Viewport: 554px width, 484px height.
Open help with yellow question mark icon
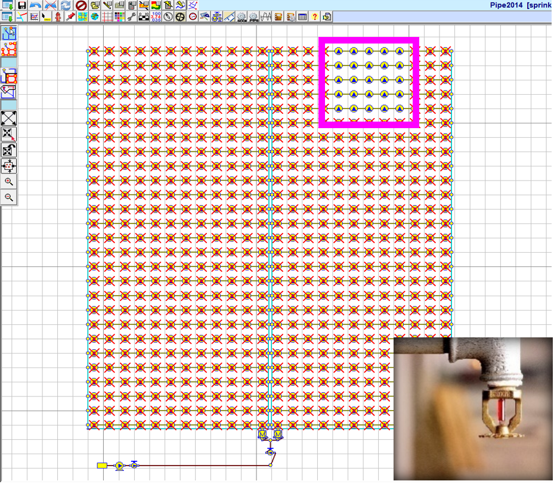point(314,17)
